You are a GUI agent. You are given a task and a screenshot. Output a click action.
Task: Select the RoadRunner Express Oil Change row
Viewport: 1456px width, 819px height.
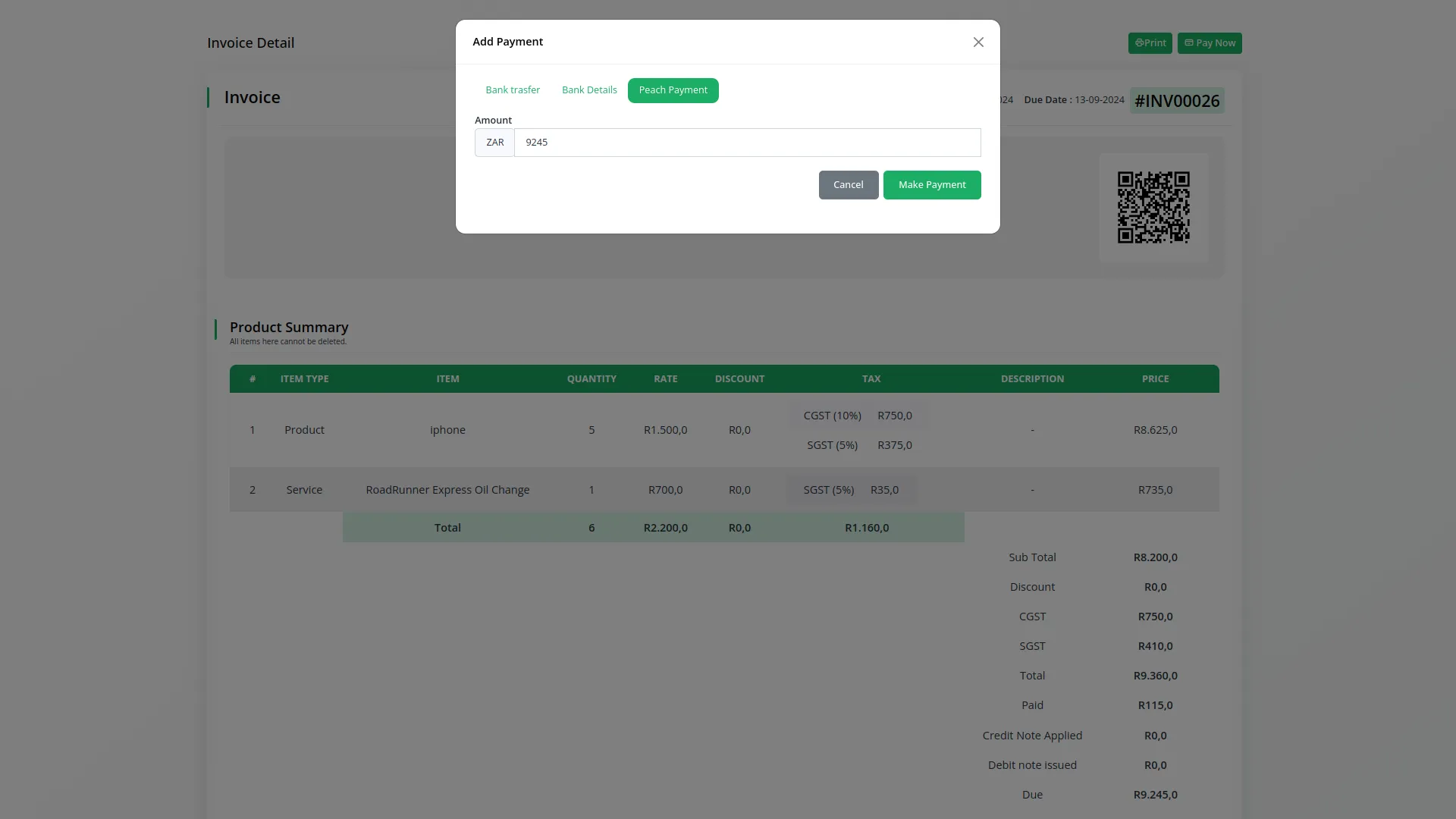(447, 489)
